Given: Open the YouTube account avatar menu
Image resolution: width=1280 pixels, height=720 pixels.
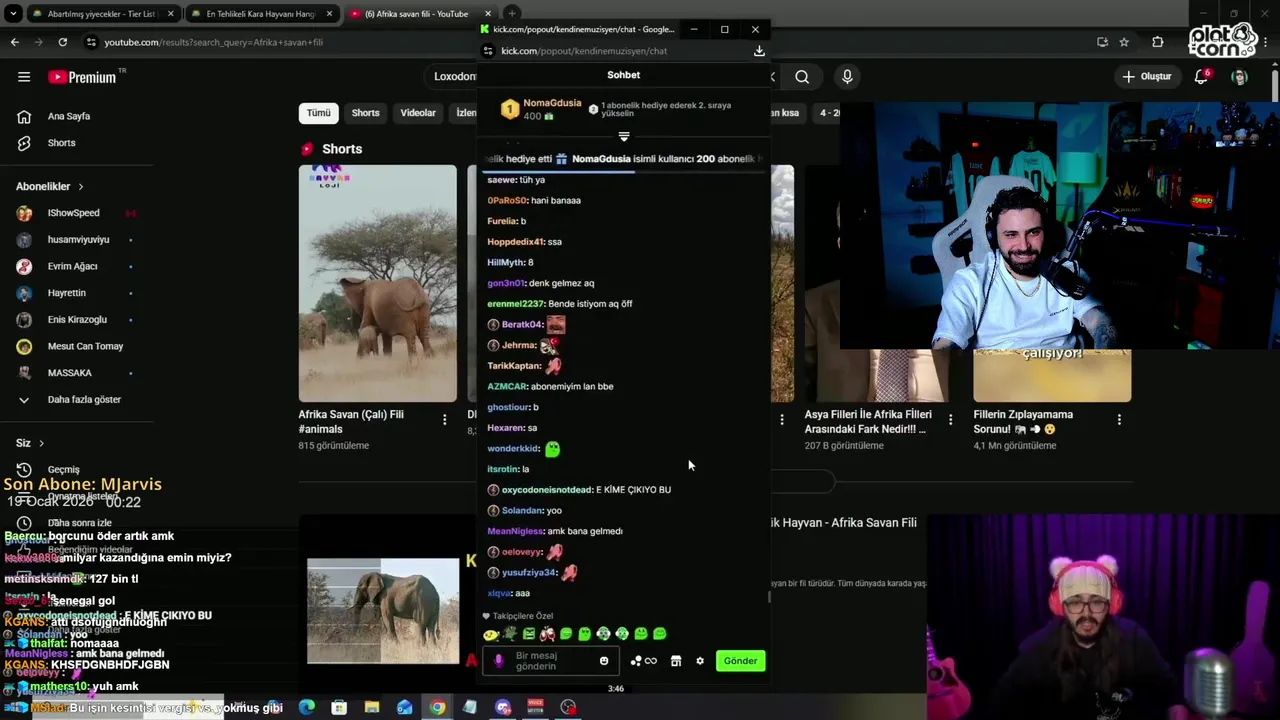Looking at the screenshot, I should 1240,77.
